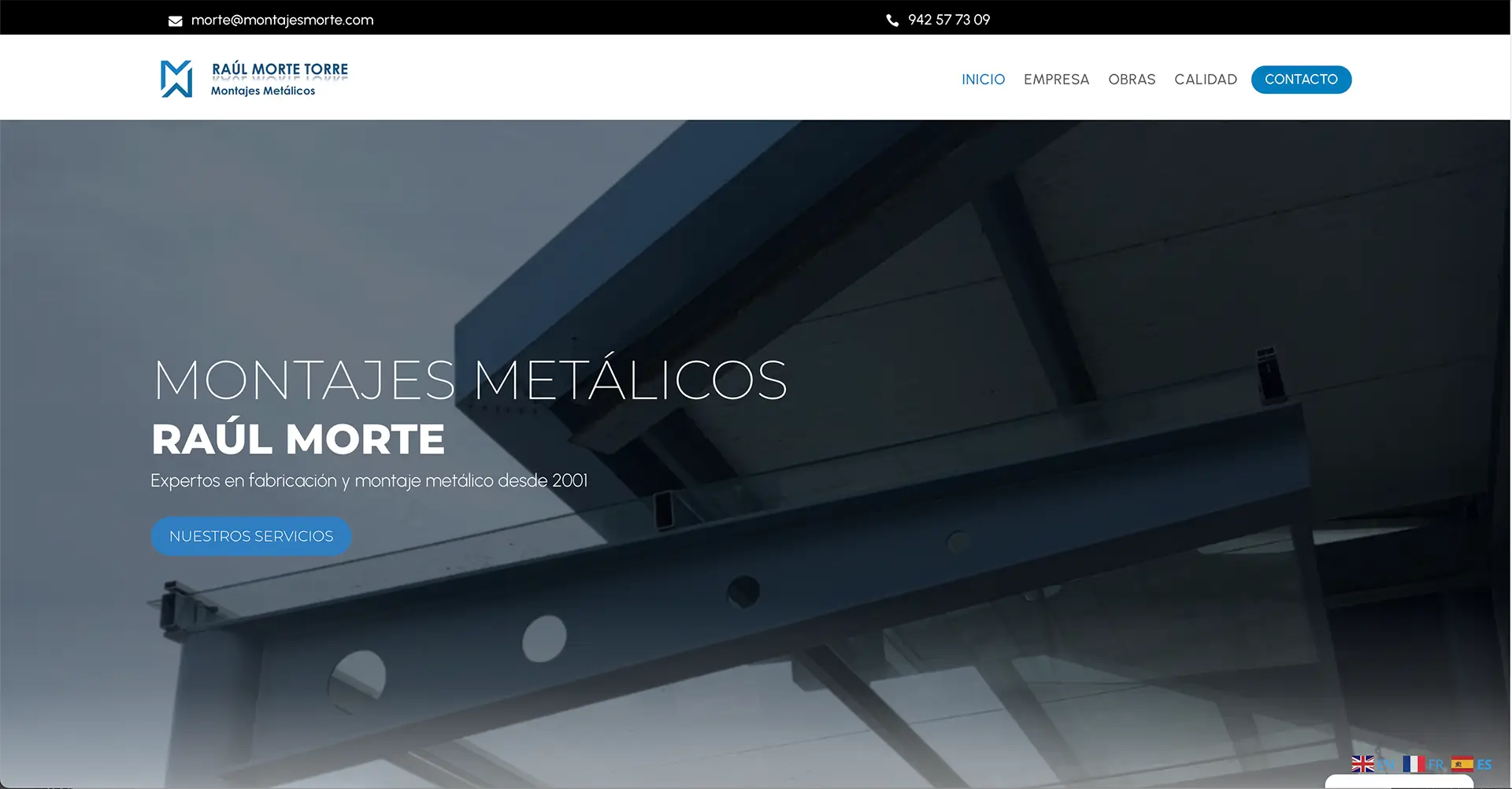The width and height of the screenshot is (1512, 789).
Task: Switch language via the Spanish flag
Action: pos(1462,764)
